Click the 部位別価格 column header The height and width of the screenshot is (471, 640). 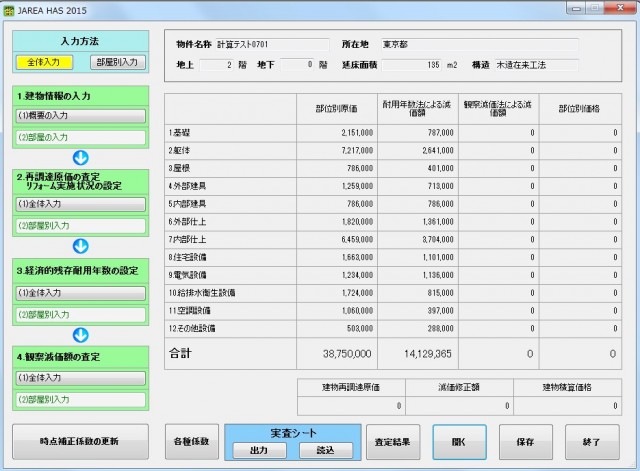coord(580,109)
